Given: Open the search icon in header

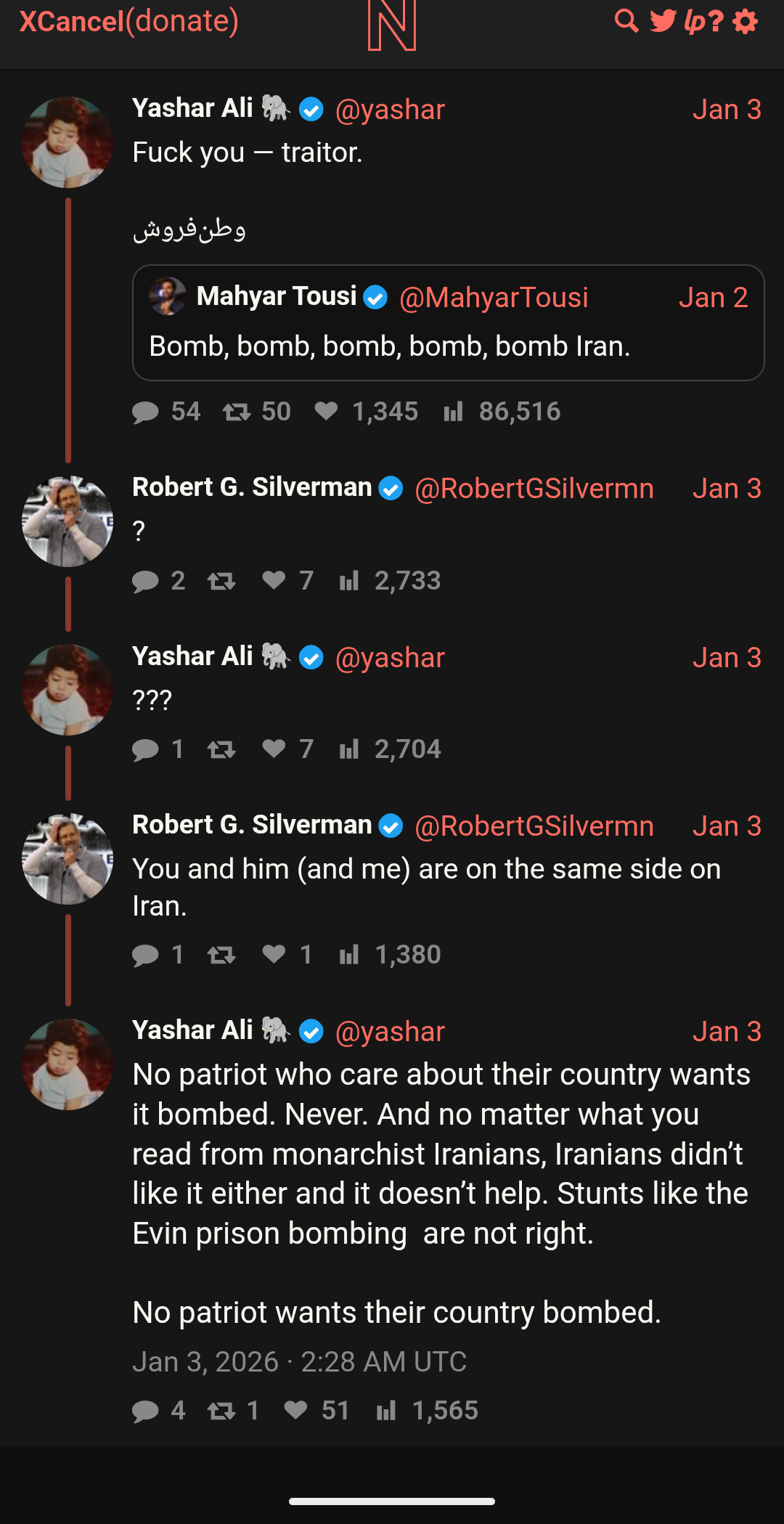Looking at the screenshot, I should [x=626, y=21].
